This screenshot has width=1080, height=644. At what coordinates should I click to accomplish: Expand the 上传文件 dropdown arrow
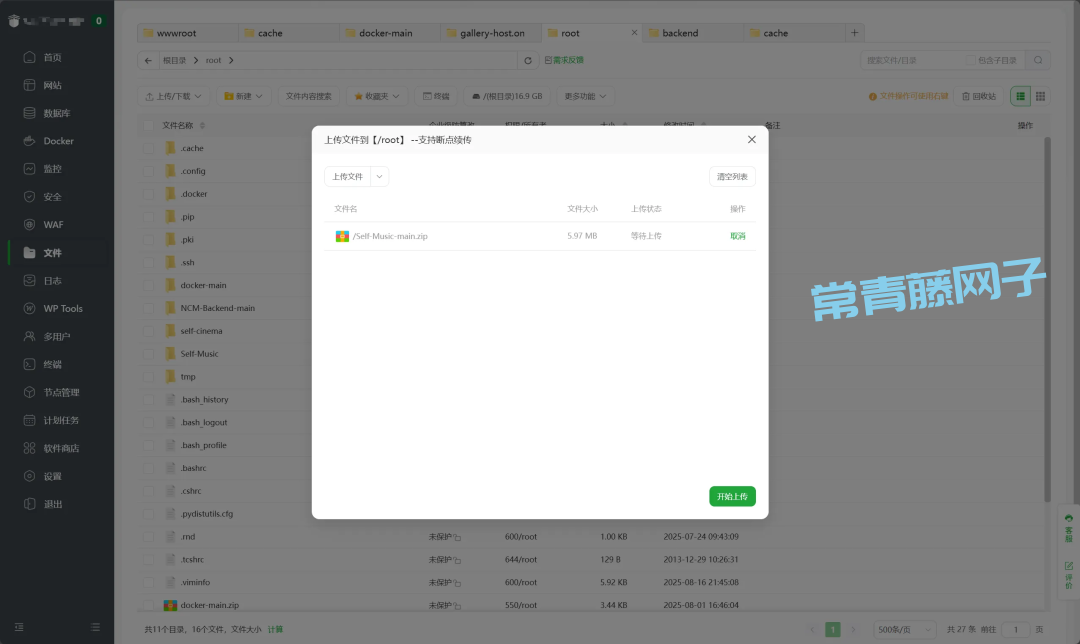coord(379,176)
